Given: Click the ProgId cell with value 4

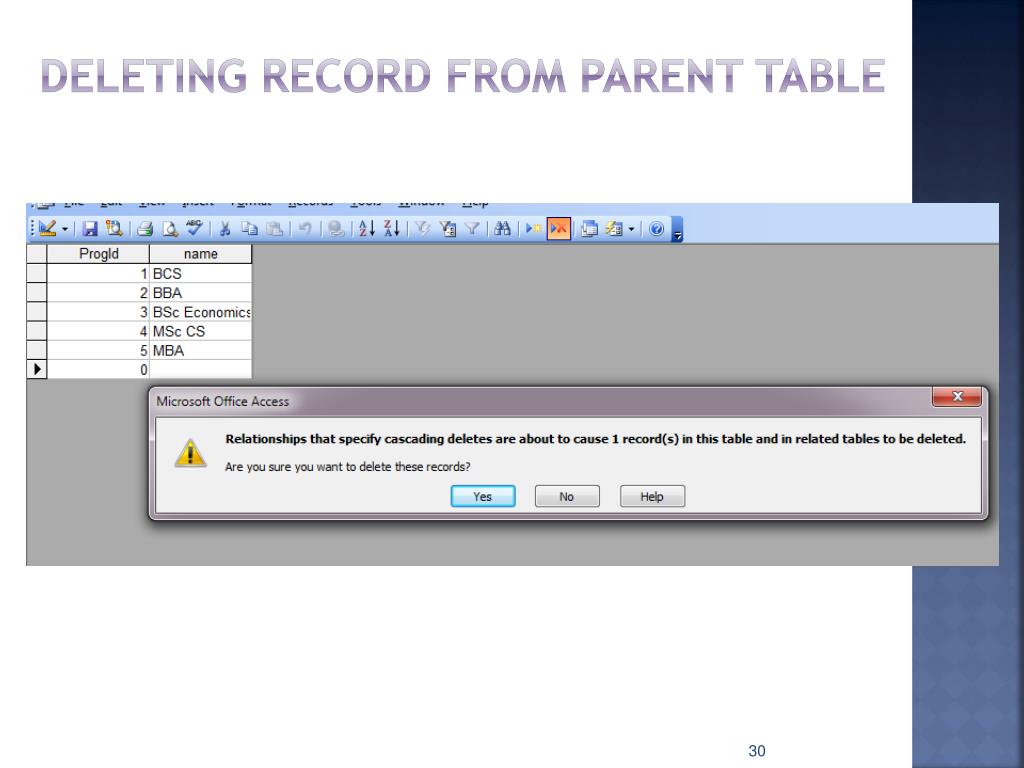Looking at the screenshot, I should (x=99, y=331).
